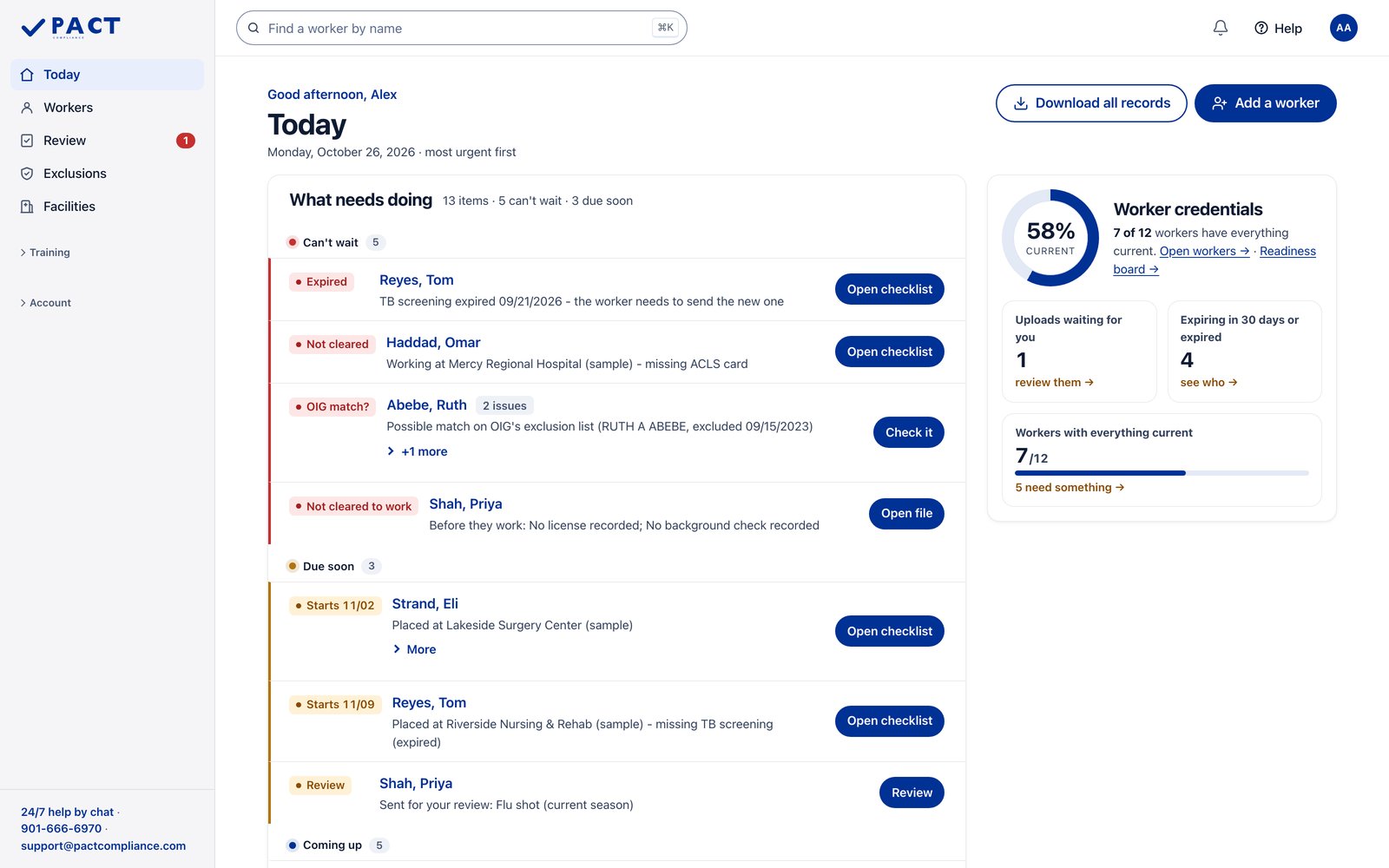Open the notifications bell
This screenshot has width=1389, height=868.
pyautogui.click(x=1221, y=28)
